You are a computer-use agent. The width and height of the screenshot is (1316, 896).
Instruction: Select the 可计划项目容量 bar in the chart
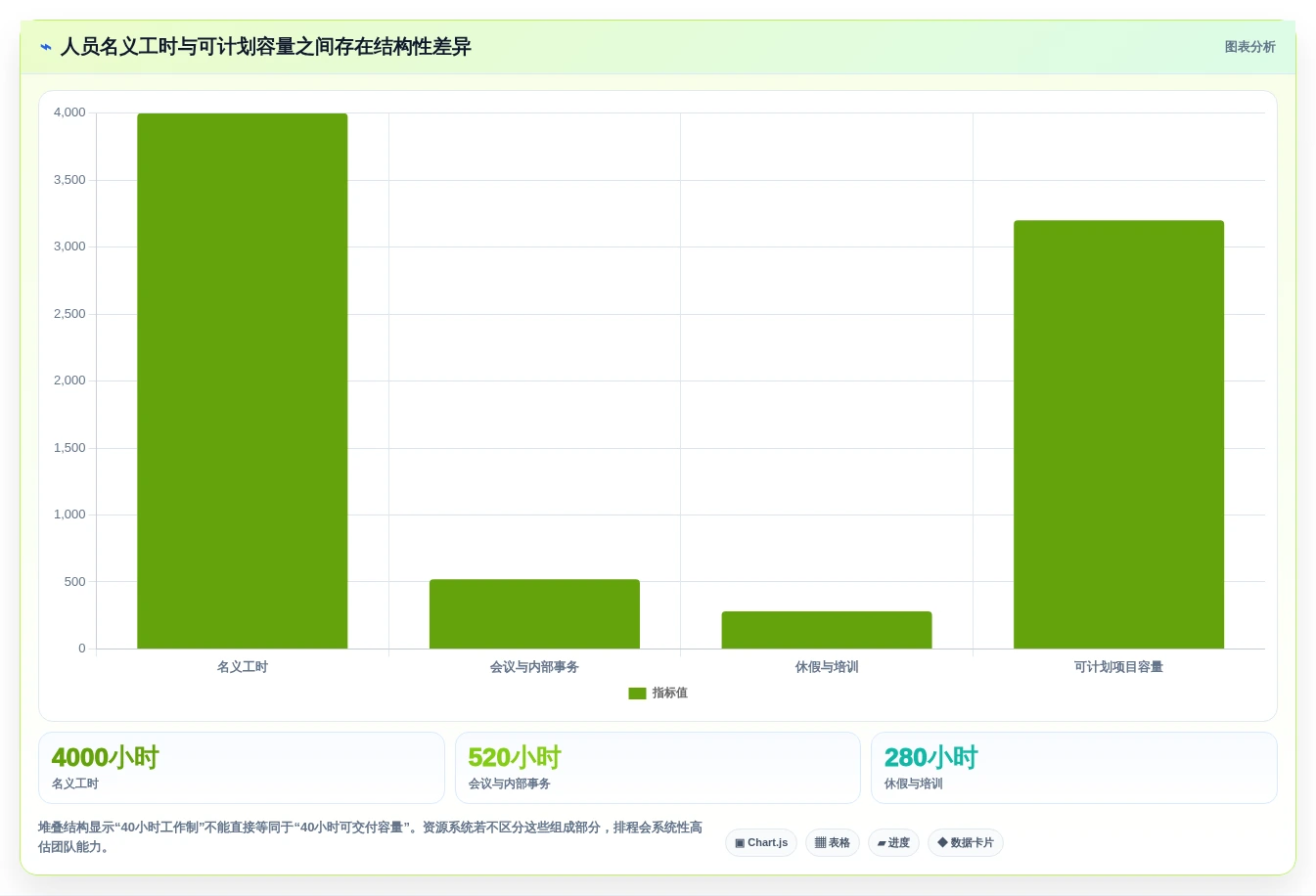[x=1118, y=434]
